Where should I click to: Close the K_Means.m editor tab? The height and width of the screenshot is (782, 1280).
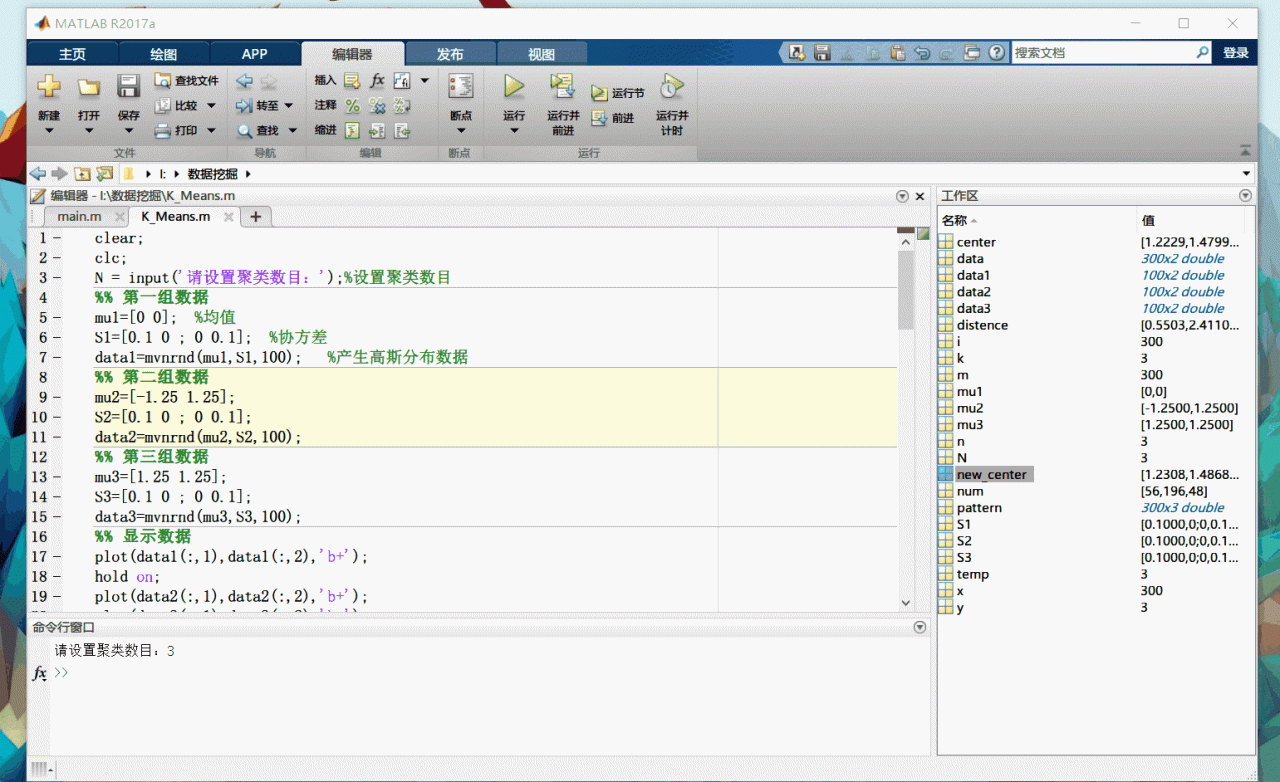(228, 216)
